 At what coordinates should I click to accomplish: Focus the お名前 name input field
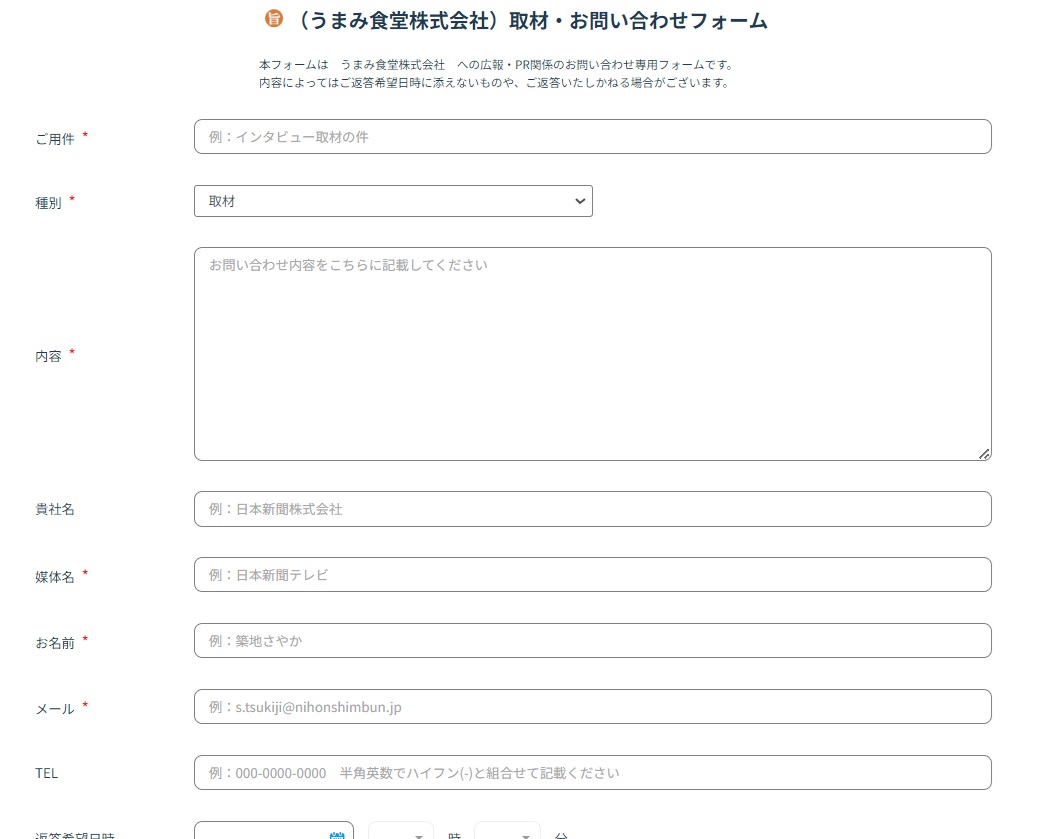(x=592, y=641)
